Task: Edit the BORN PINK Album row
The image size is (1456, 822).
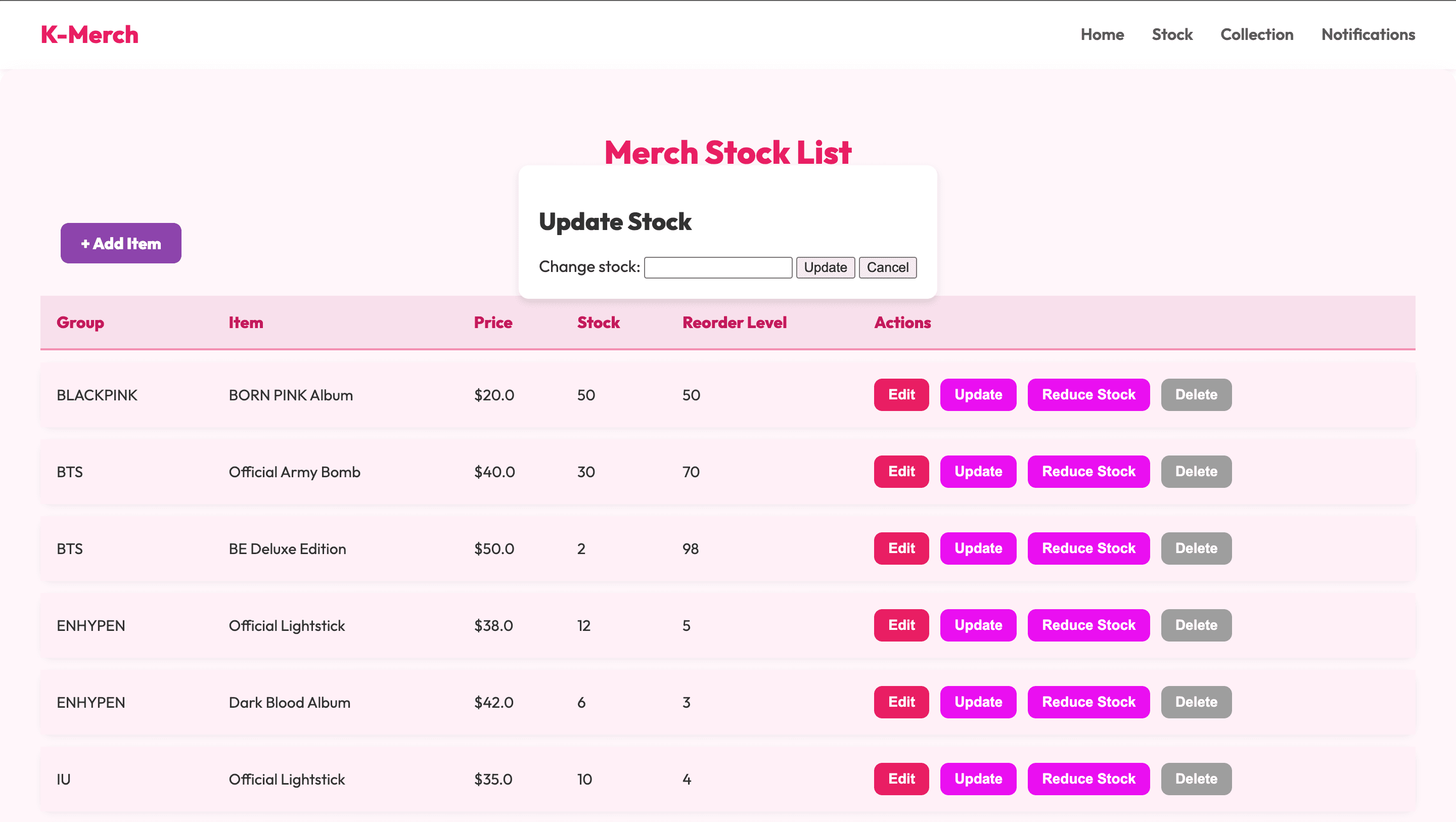Action: pos(901,395)
